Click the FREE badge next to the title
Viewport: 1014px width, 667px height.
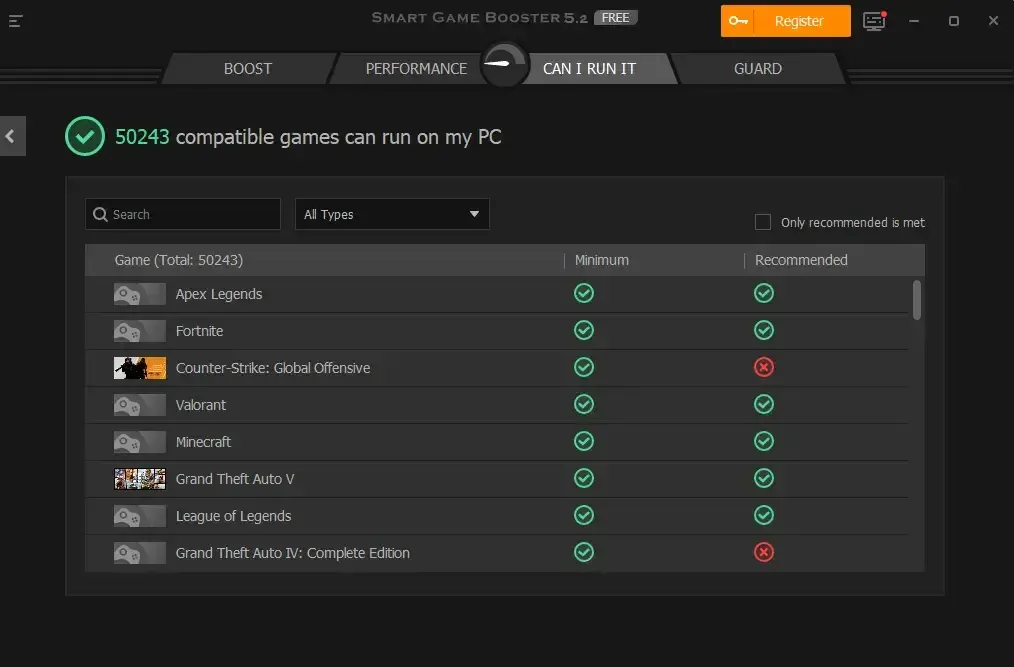615,17
